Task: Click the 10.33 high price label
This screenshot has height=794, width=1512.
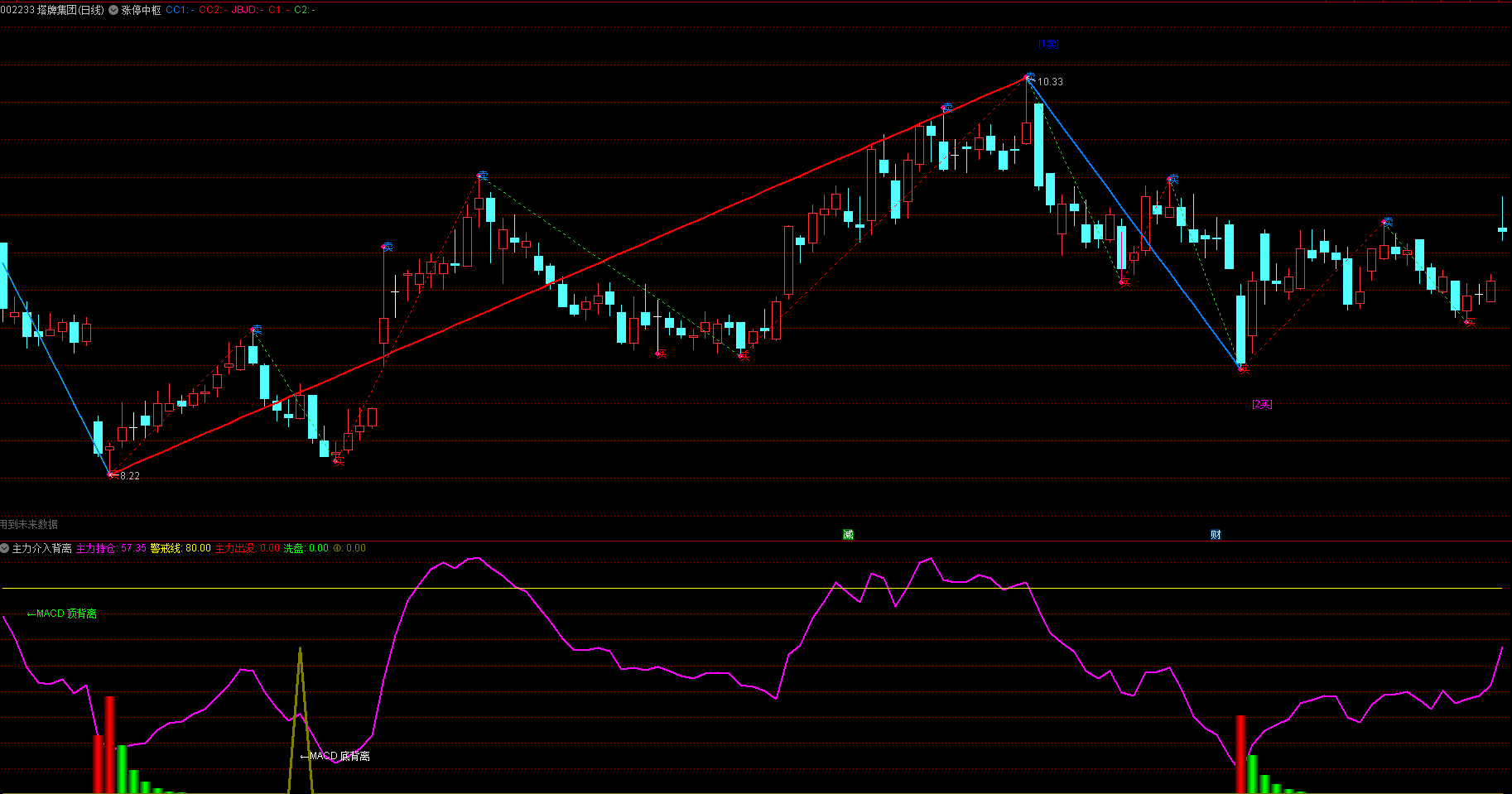Action: click(1050, 82)
